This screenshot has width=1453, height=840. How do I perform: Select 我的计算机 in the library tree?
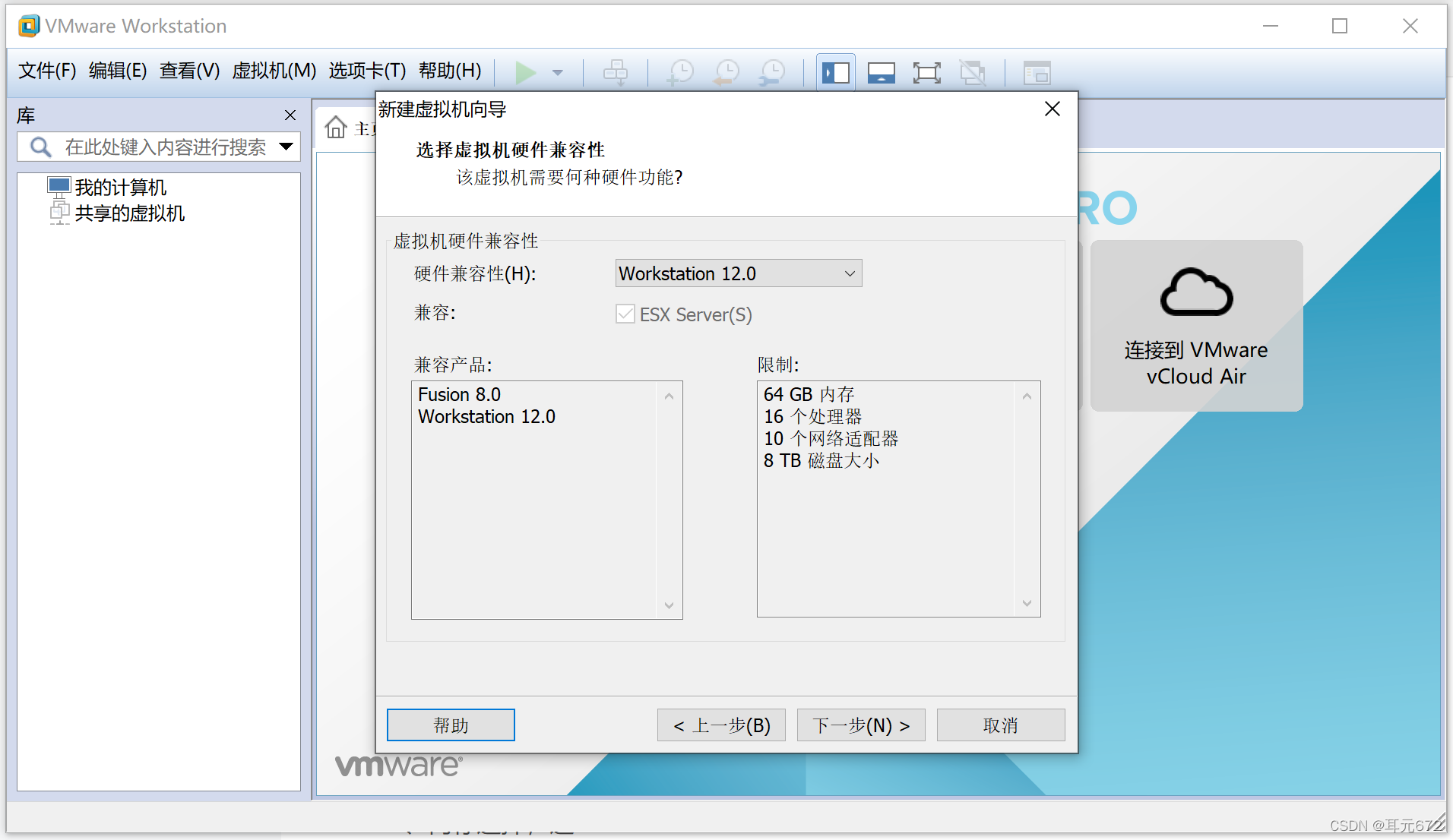click(x=120, y=188)
